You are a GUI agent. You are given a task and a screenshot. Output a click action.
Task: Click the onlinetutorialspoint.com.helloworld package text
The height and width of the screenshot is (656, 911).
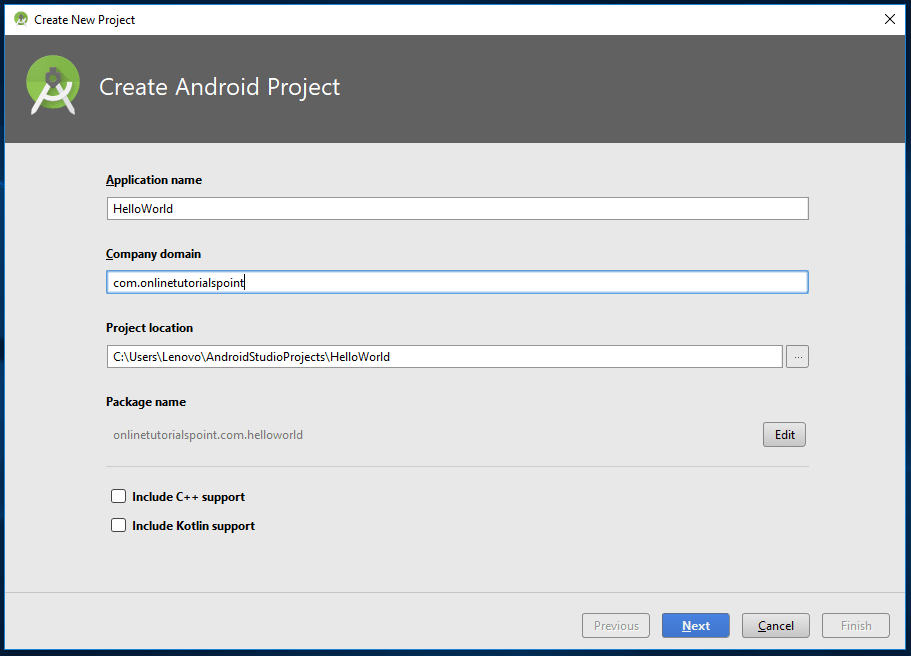(208, 435)
